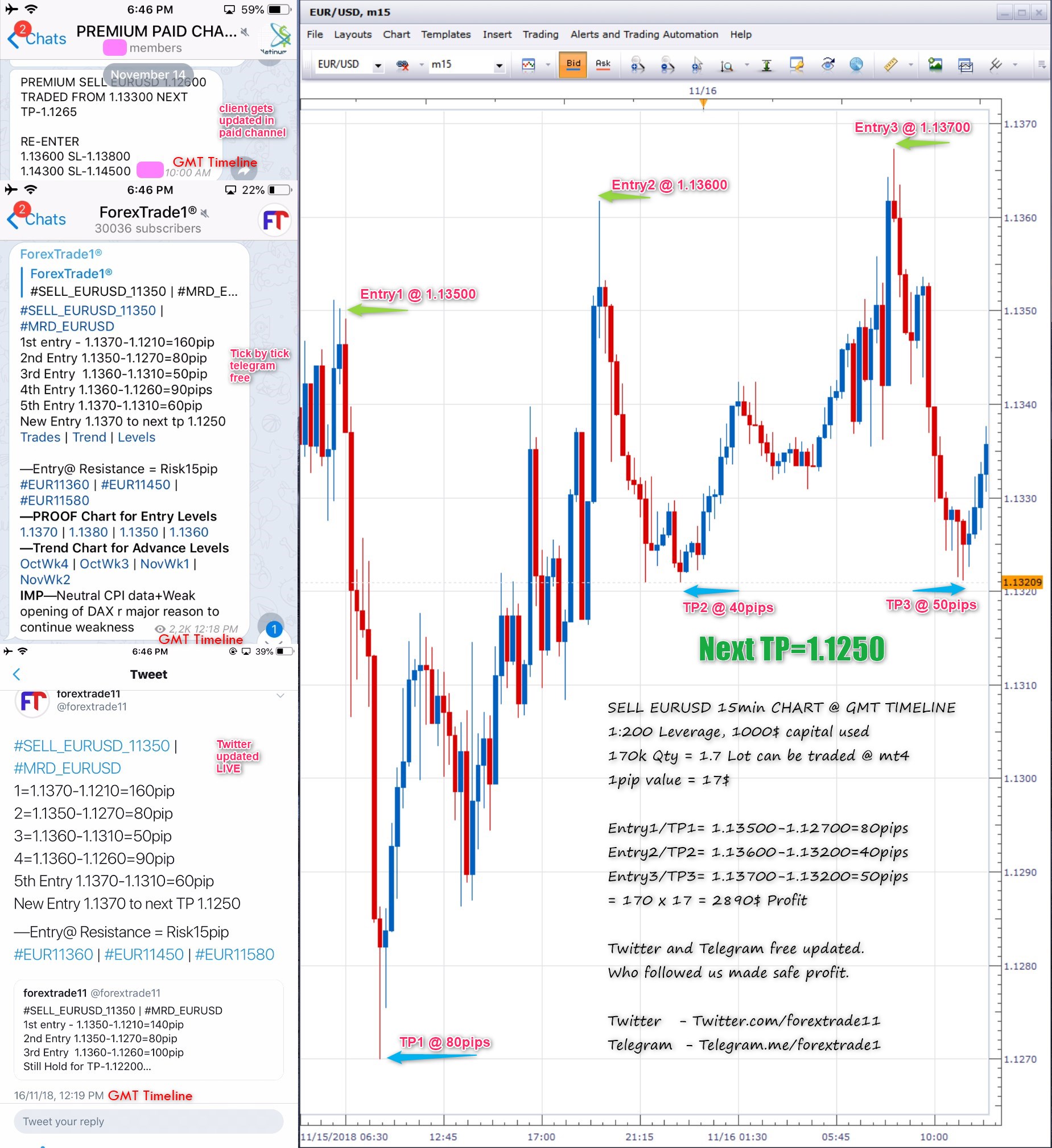Expand the chain link options arrow
The width and height of the screenshot is (1052, 1148).
click(x=422, y=65)
